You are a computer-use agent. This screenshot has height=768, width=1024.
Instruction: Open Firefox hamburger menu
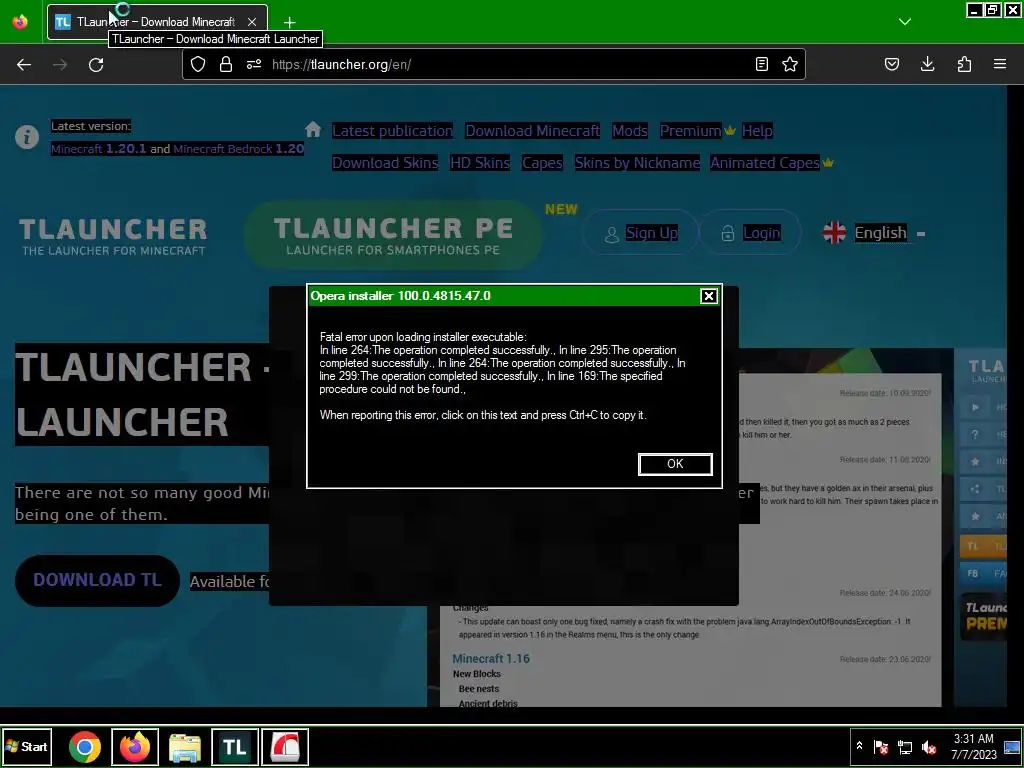pyautogui.click(x=999, y=64)
